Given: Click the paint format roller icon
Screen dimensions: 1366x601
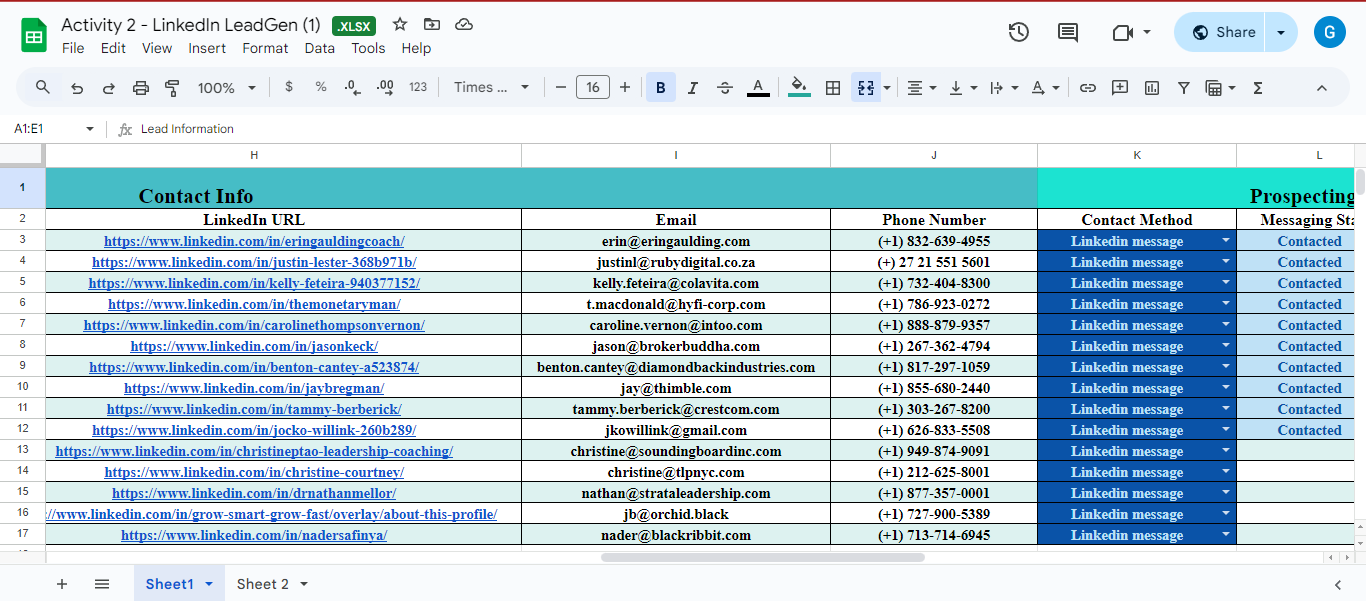Looking at the screenshot, I should tap(172, 88).
